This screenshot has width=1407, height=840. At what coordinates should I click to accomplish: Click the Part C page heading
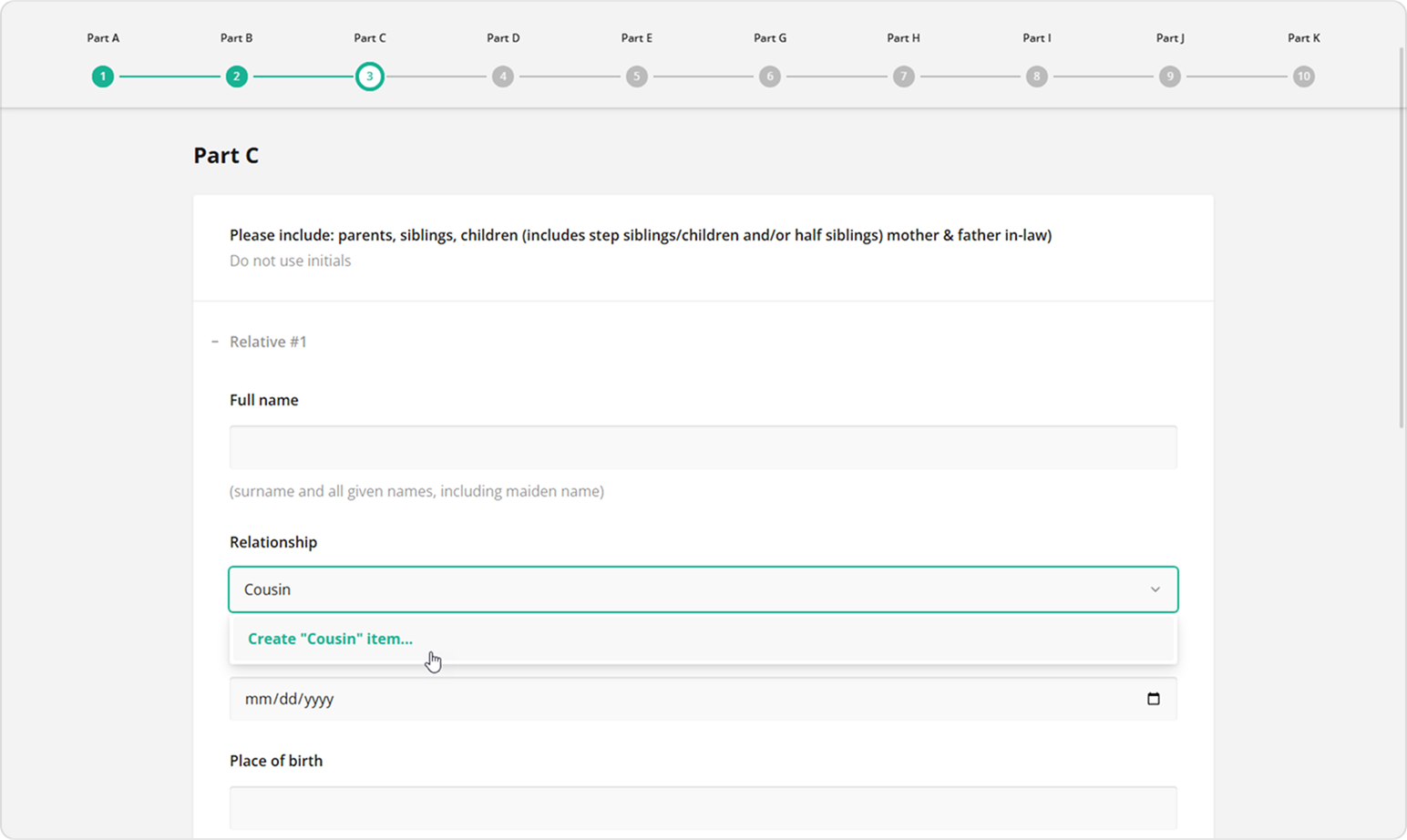click(x=225, y=155)
